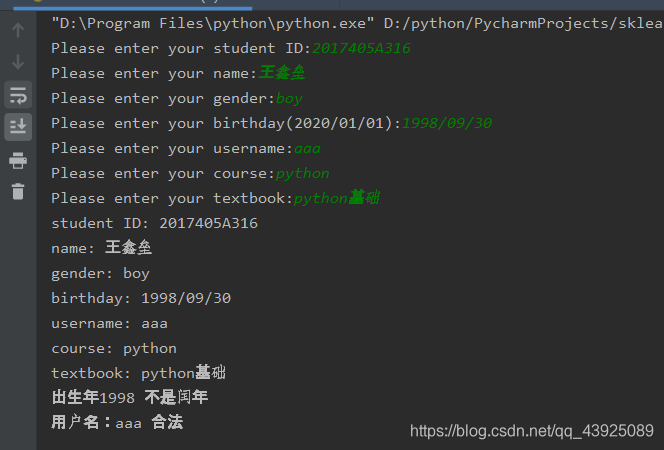Click the final username aaa validity line
This screenshot has width=664, height=450.
117,422
